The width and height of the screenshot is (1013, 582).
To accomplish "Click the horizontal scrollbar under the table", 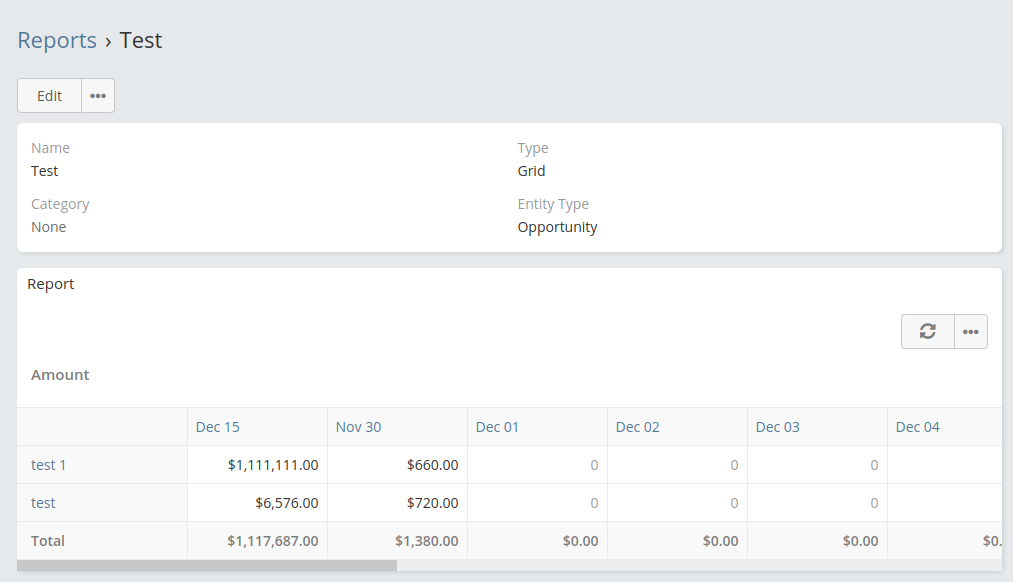I will pos(207,565).
